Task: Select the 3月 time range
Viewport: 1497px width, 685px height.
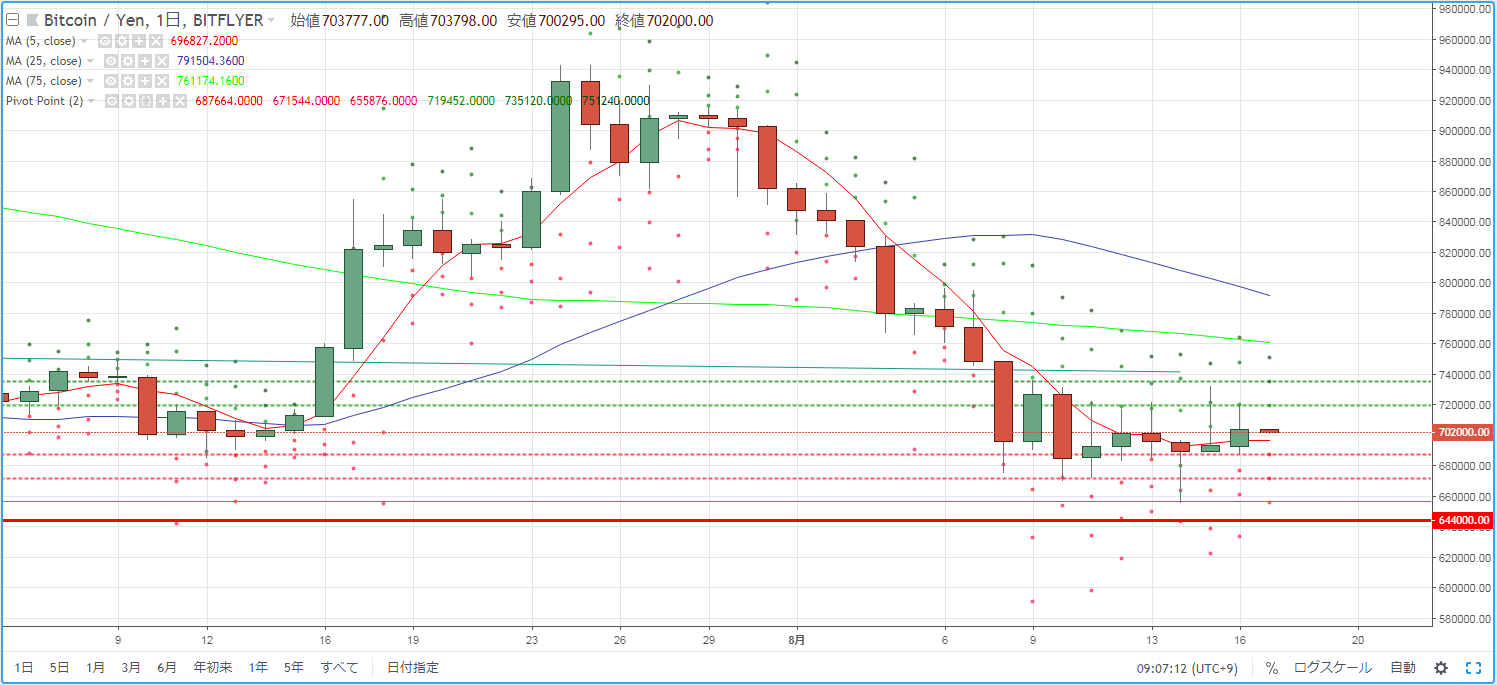Action: pyautogui.click(x=131, y=668)
